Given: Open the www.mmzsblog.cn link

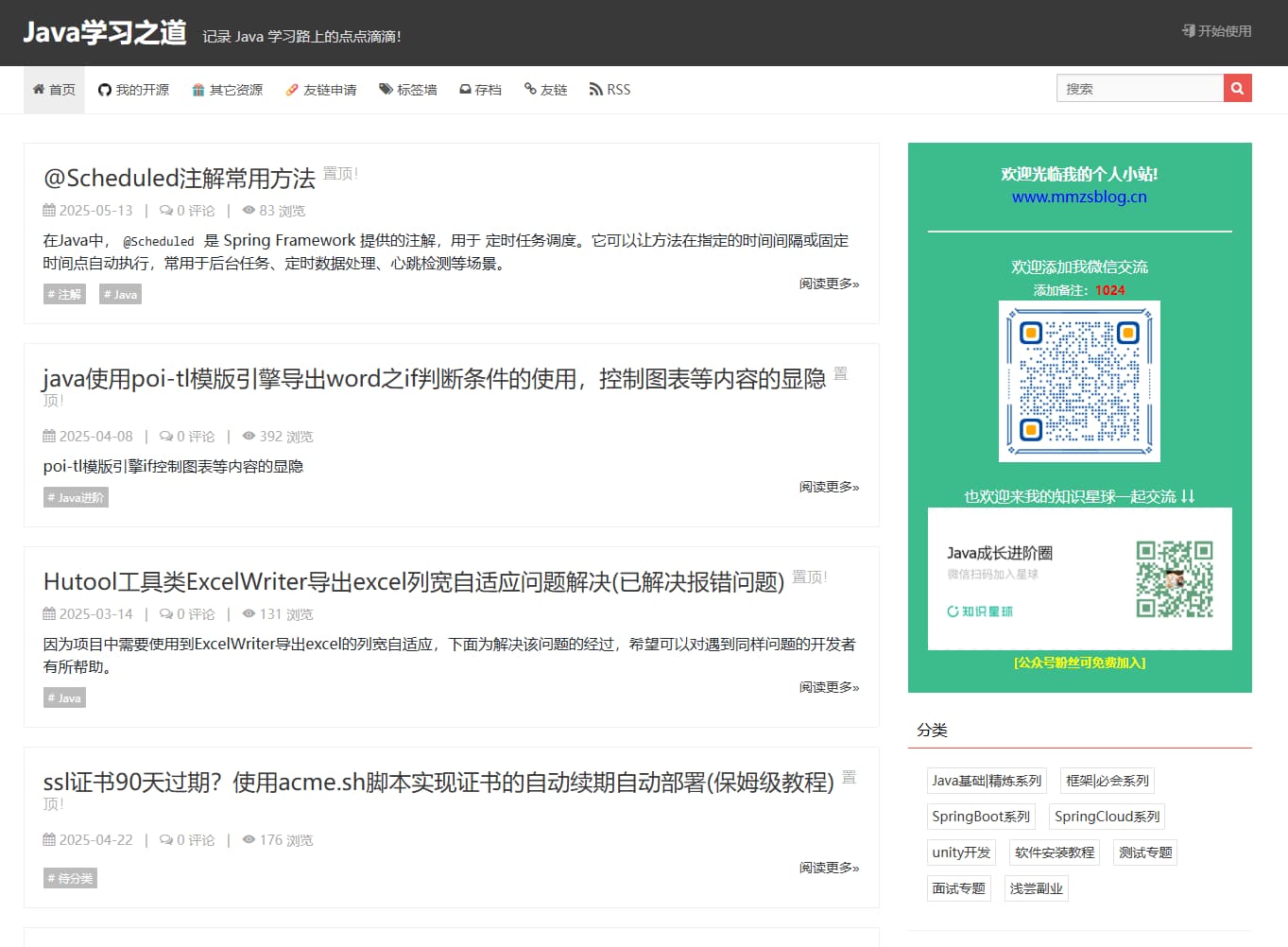Looking at the screenshot, I should (1078, 197).
